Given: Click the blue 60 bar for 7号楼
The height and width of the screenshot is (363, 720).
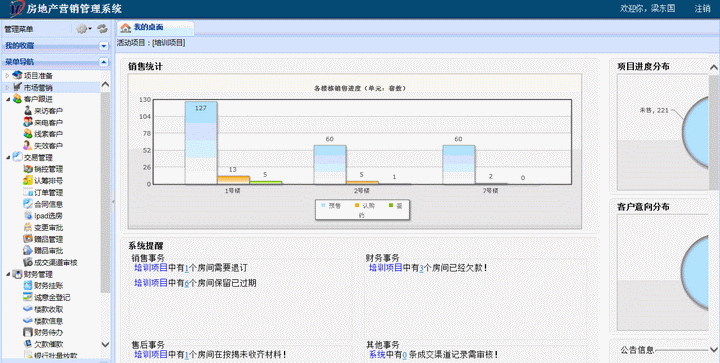Looking at the screenshot, I should [x=458, y=165].
